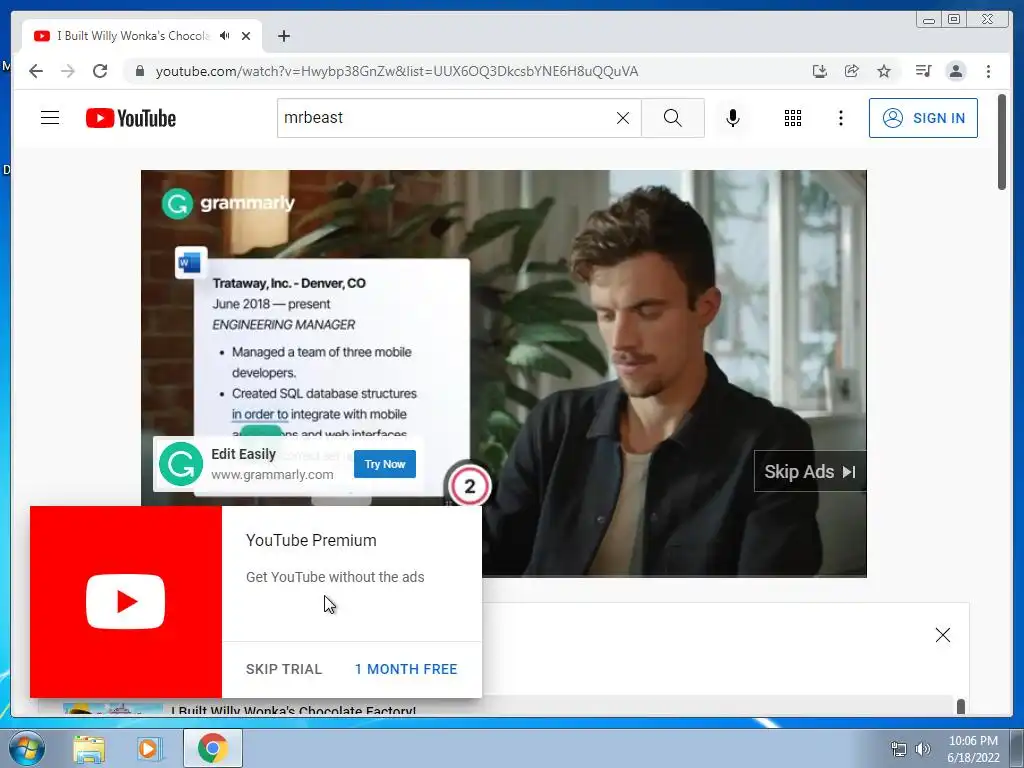1024x768 pixels.
Task: Click the Grammarly logo in ad overlay
Action: (181, 464)
